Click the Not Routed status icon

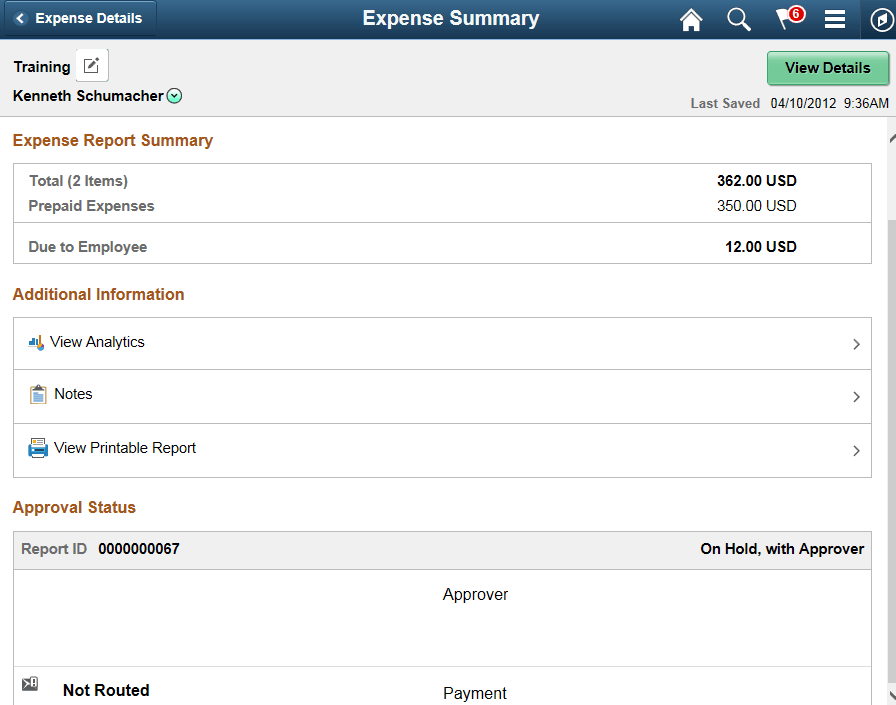pyautogui.click(x=30, y=683)
